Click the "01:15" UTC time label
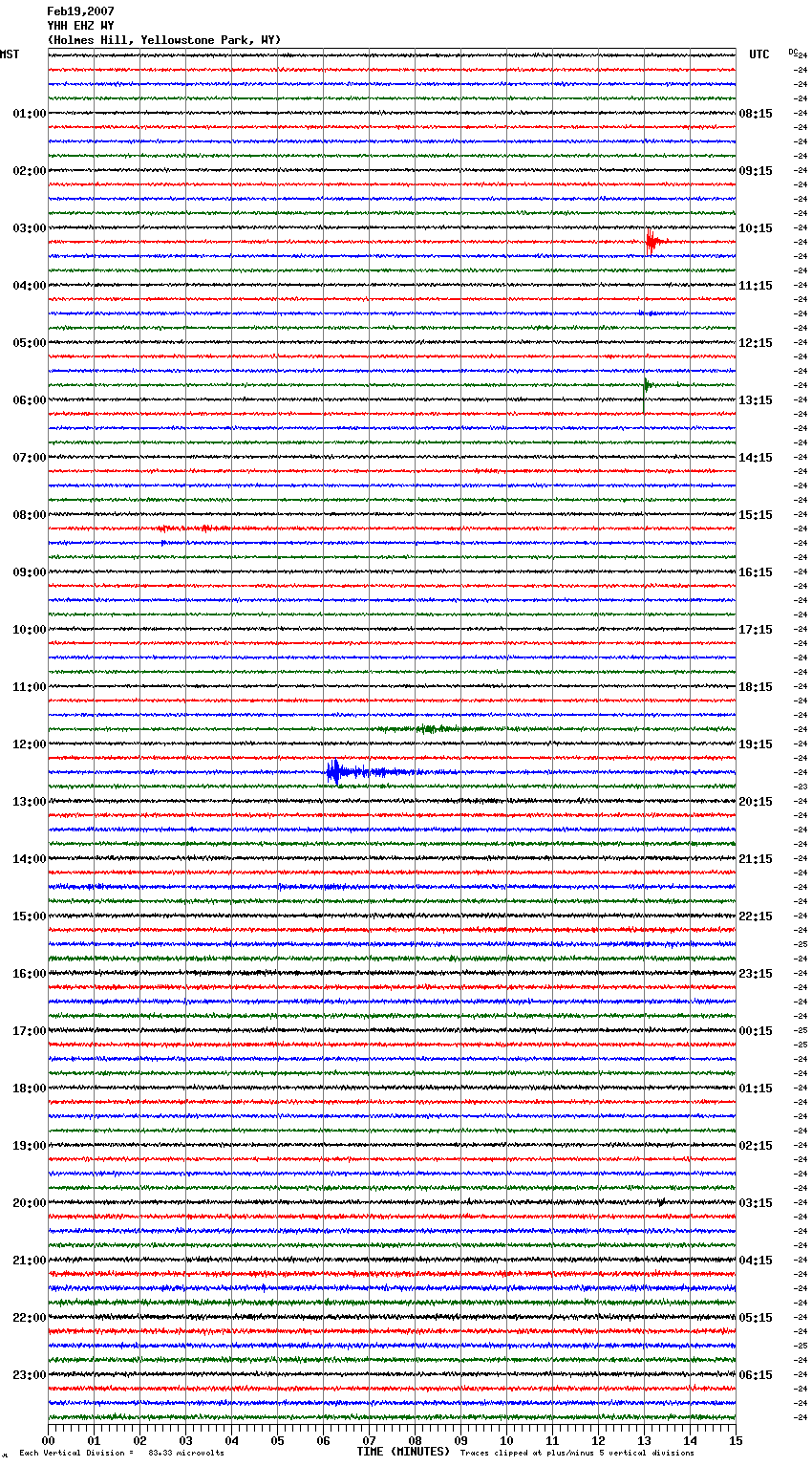Screen dimensions: 812x1466 (756, 1089)
